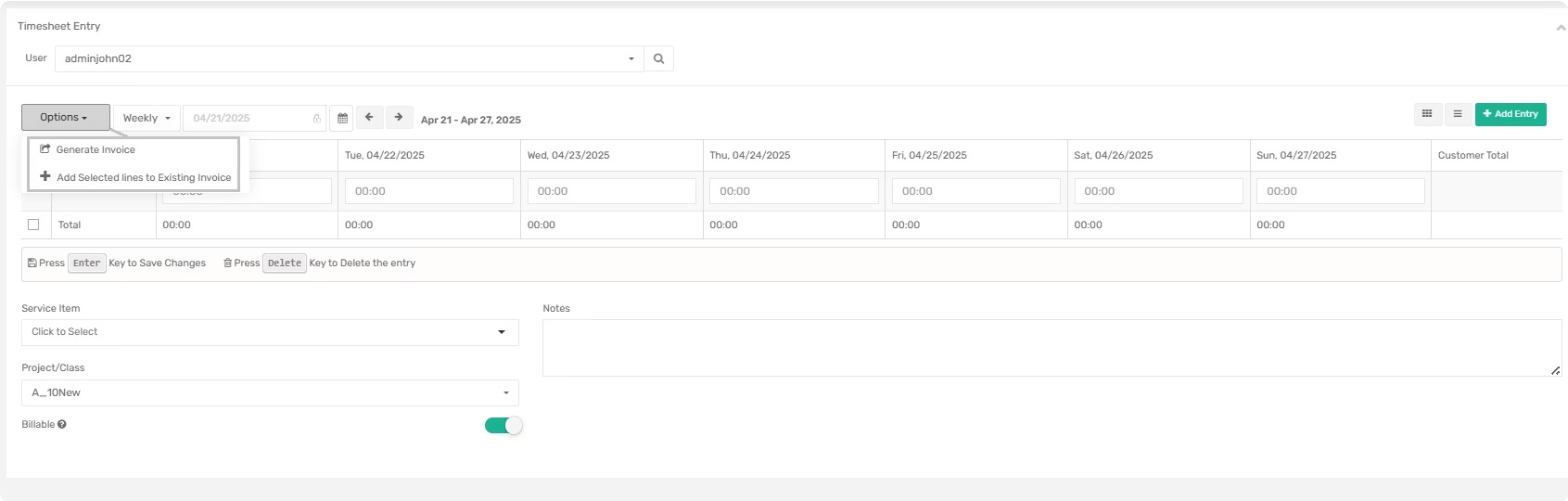Click the Options button
Screen dimensions: 1568x501
pyautogui.click(x=65, y=117)
